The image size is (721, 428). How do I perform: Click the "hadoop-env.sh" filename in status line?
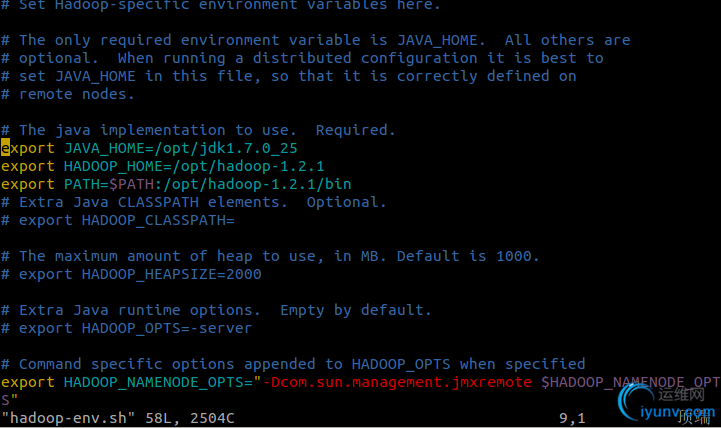coord(69,418)
